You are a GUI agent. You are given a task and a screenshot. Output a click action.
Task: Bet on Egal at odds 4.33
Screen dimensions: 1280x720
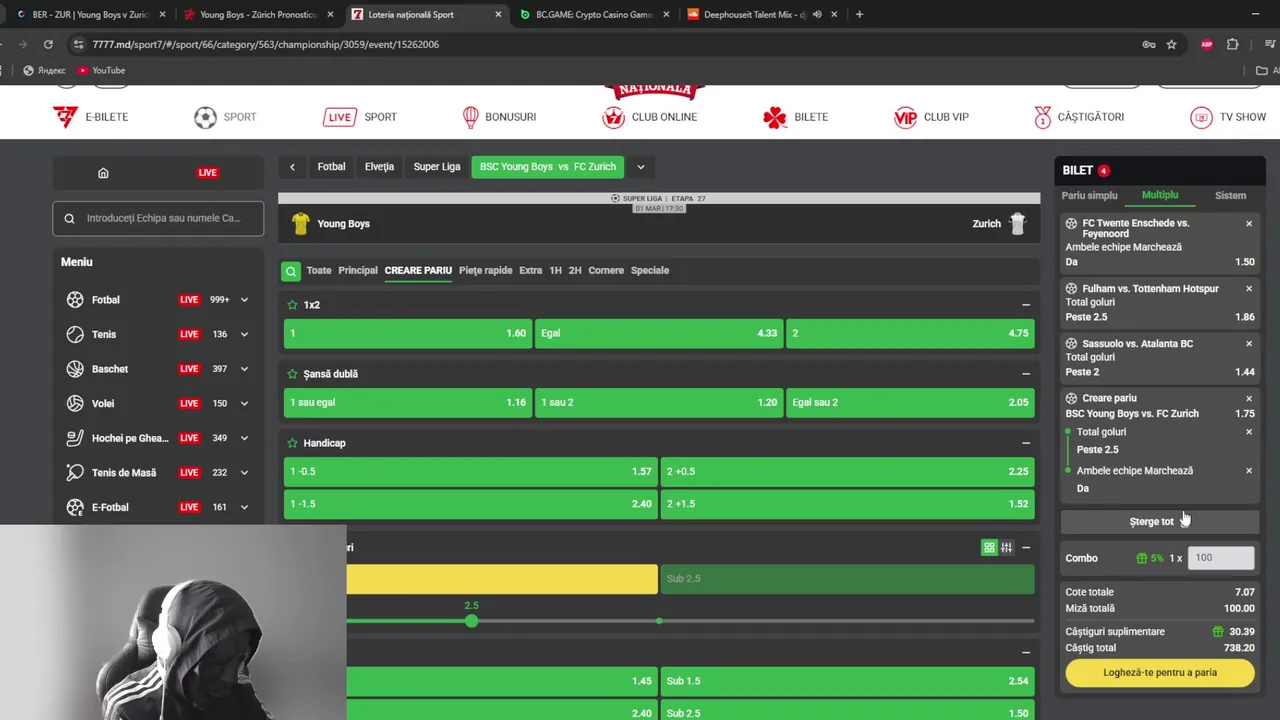659,333
